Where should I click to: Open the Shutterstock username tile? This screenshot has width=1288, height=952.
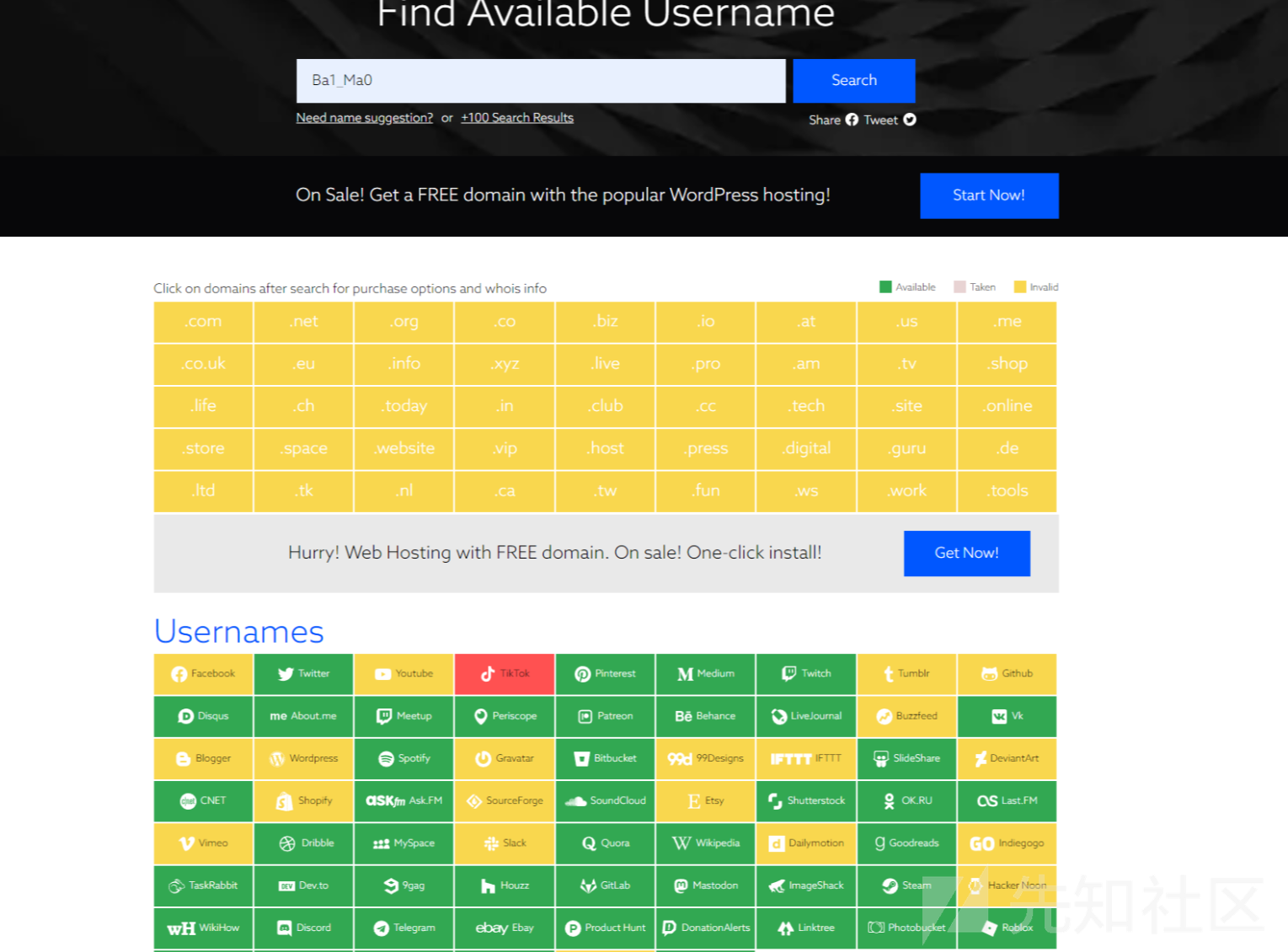(806, 801)
